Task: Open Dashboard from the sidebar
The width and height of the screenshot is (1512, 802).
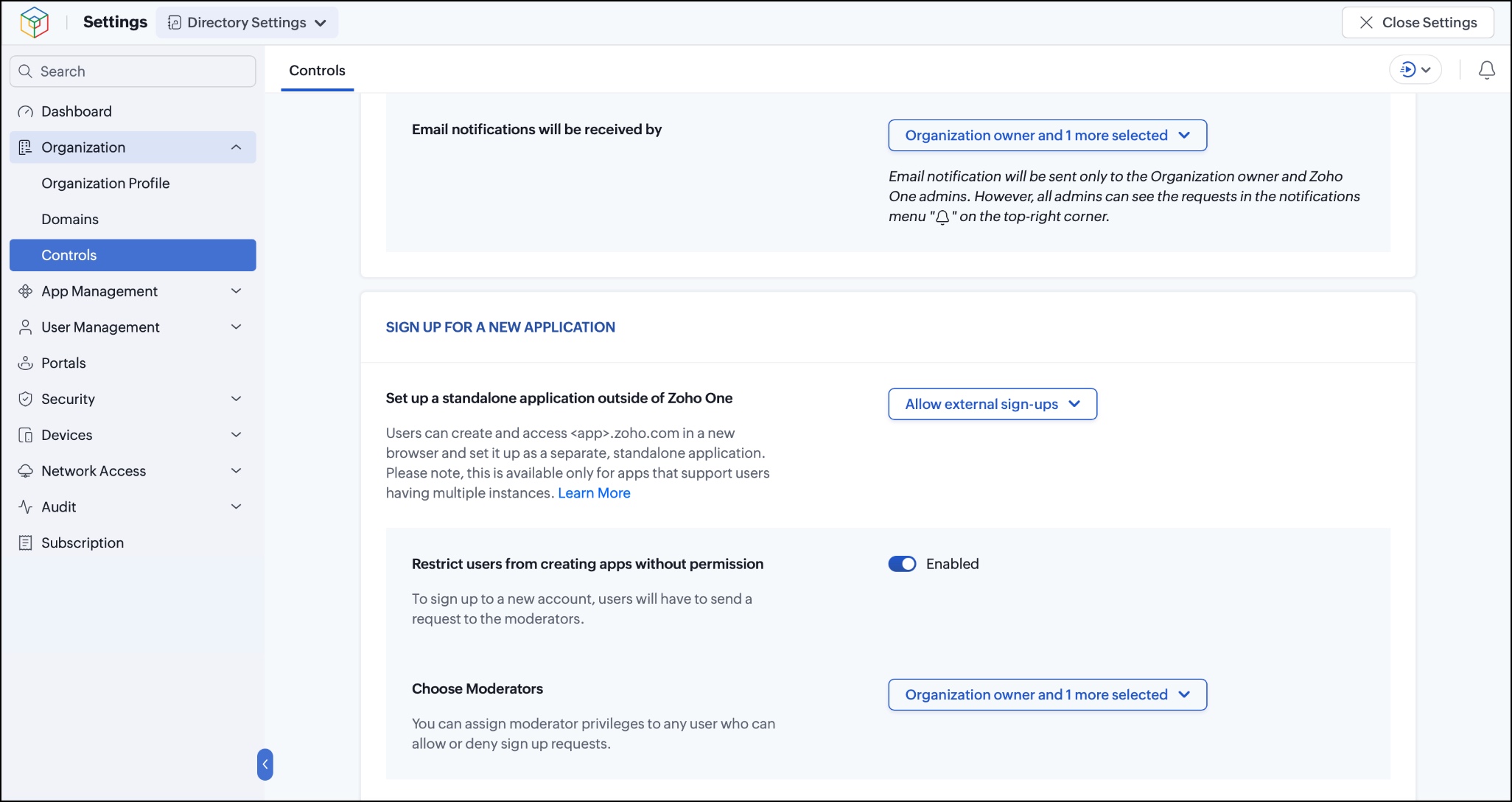Action: coord(133,111)
